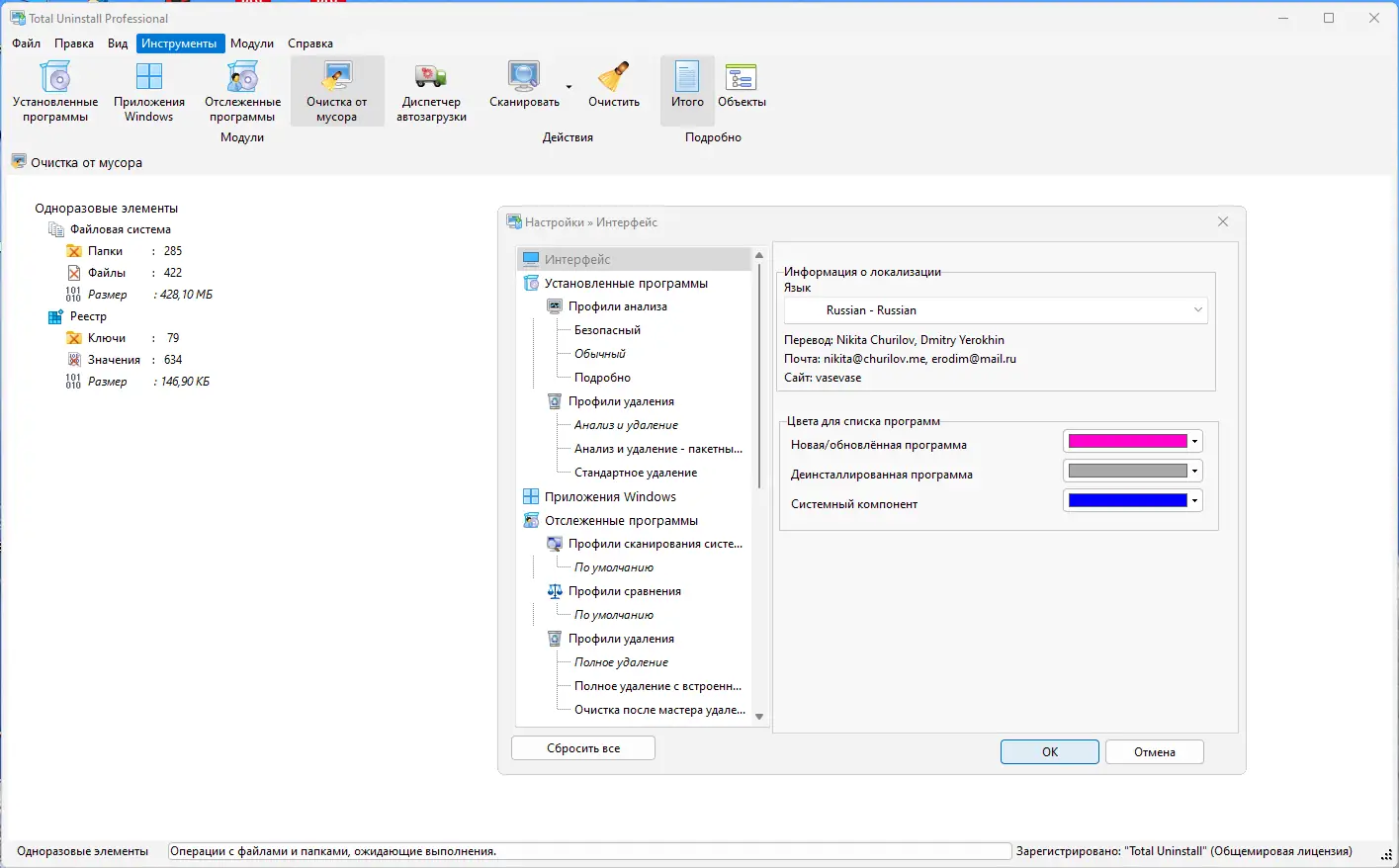Click the settings tree scroll down arrow
1399x868 pixels.
tap(759, 717)
